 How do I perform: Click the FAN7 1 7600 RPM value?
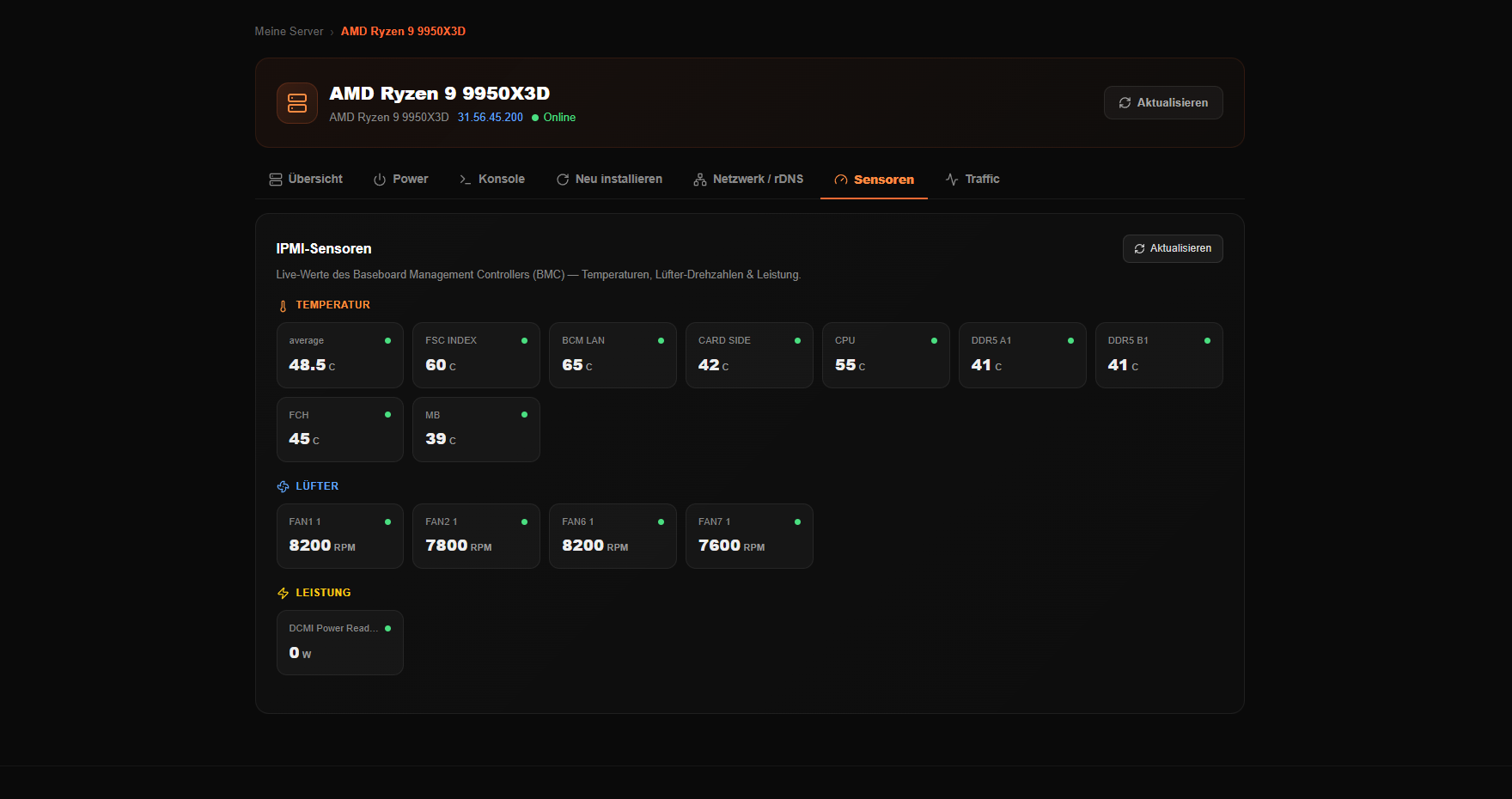pos(732,546)
